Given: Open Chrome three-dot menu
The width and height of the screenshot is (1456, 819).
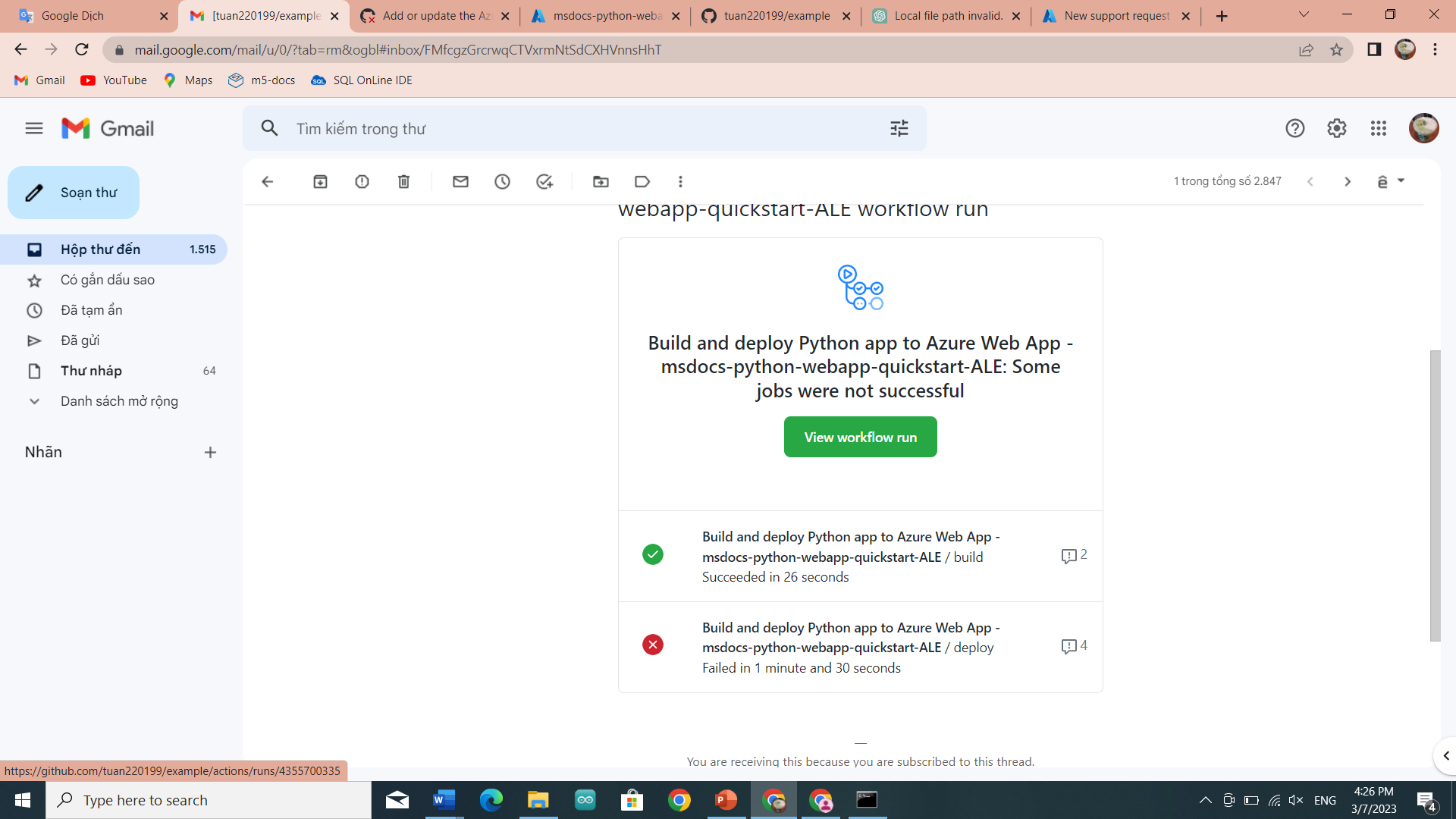Looking at the screenshot, I should pyautogui.click(x=1435, y=50).
